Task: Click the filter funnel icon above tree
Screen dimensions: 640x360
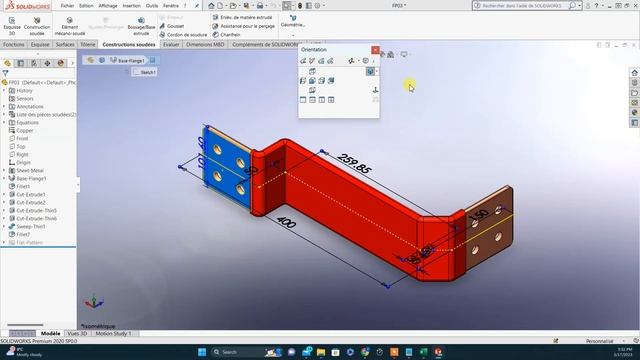Action: pos(5,73)
